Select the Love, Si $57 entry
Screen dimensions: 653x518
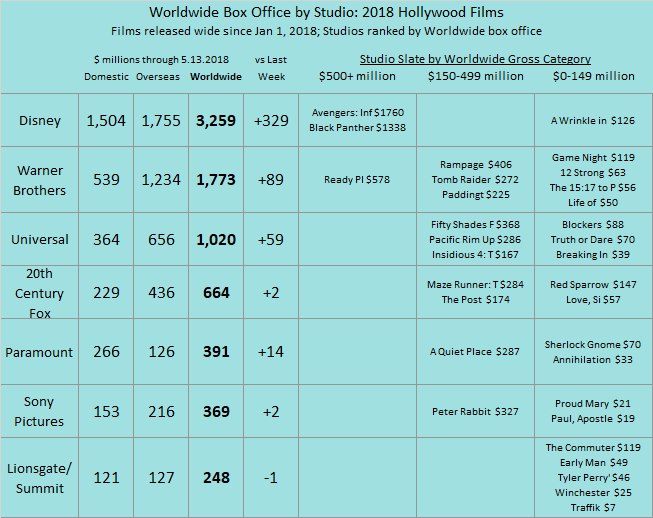[593, 299]
